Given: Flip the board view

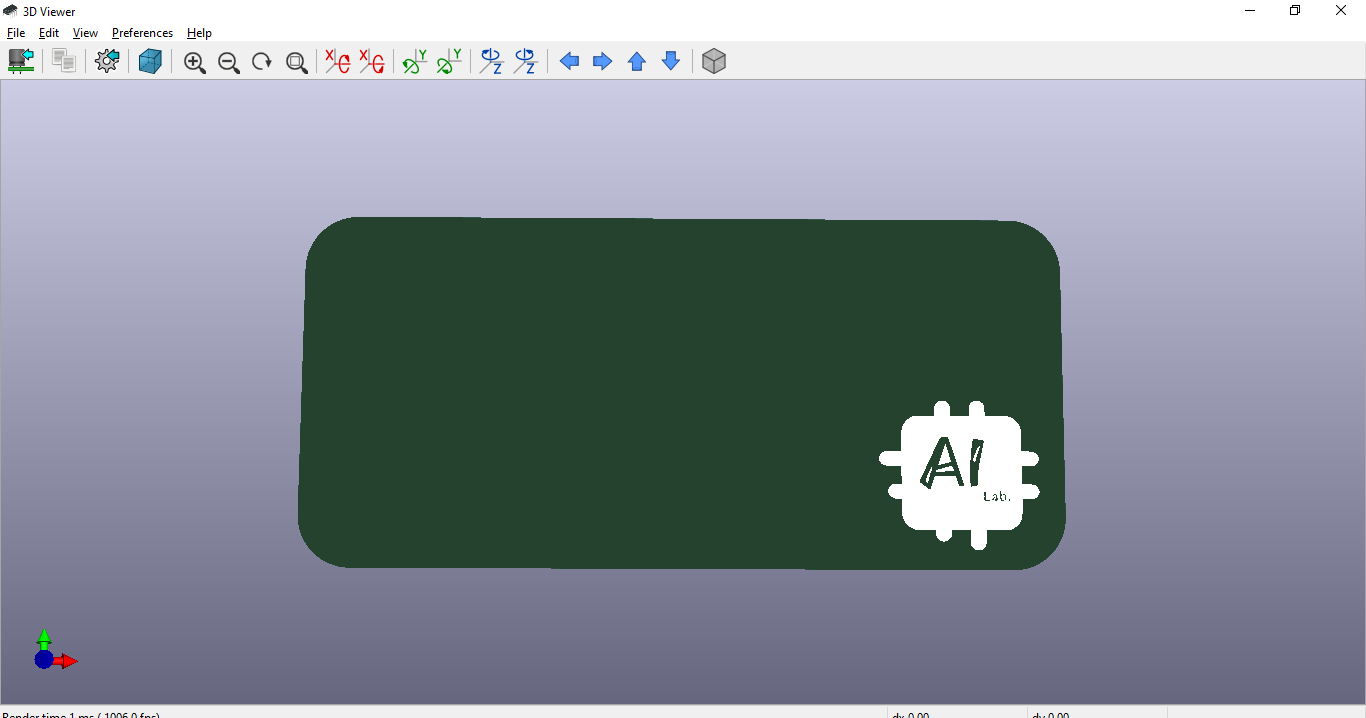Looking at the screenshot, I should pos(150,61).
